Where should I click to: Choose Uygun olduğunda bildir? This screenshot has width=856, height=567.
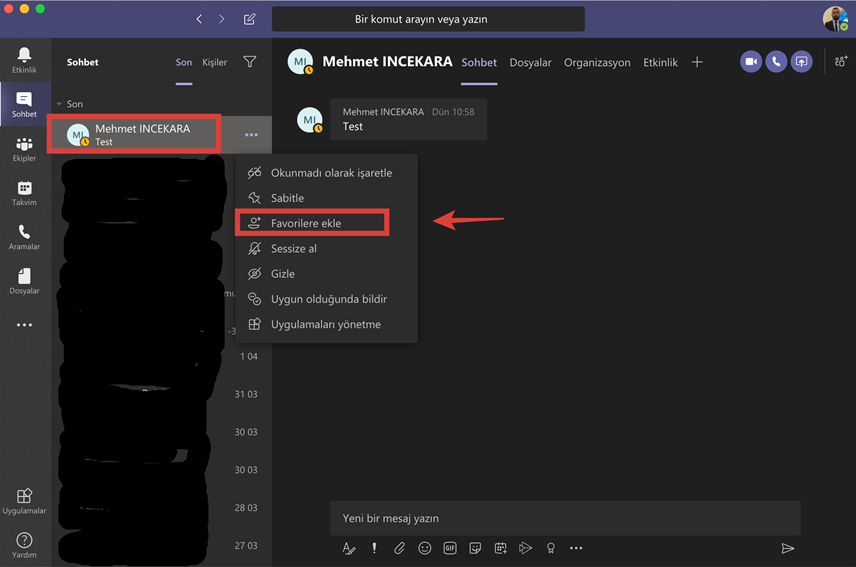[326, 299]
